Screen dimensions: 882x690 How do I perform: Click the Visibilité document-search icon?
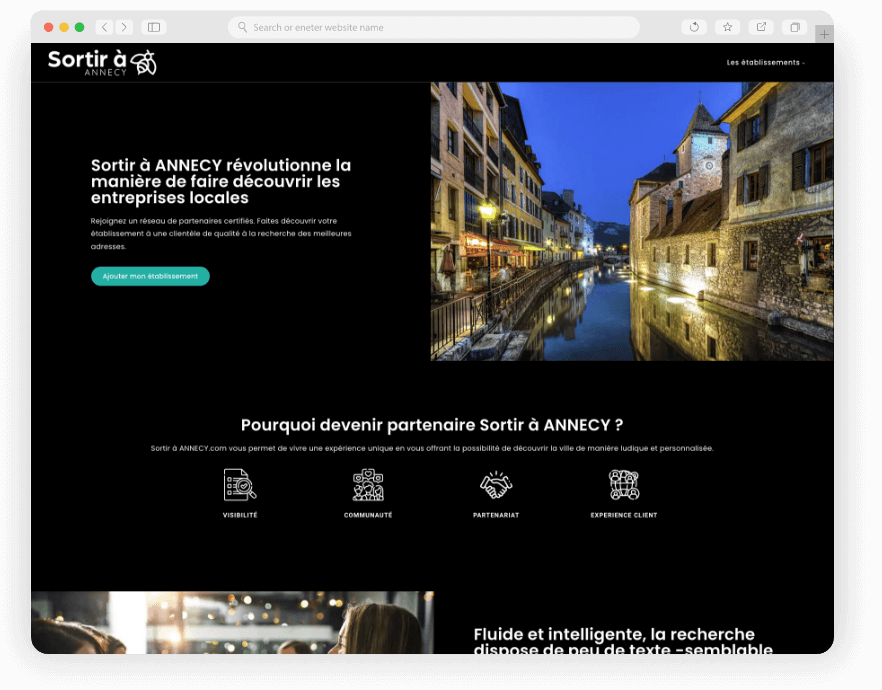click(x=240, y=485)
